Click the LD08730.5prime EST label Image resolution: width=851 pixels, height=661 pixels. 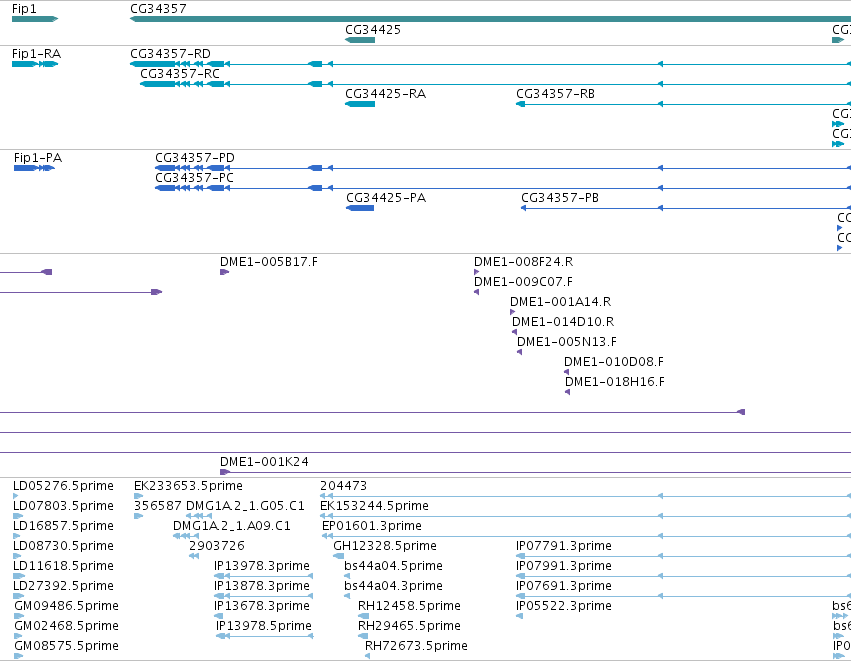point(63,546)
